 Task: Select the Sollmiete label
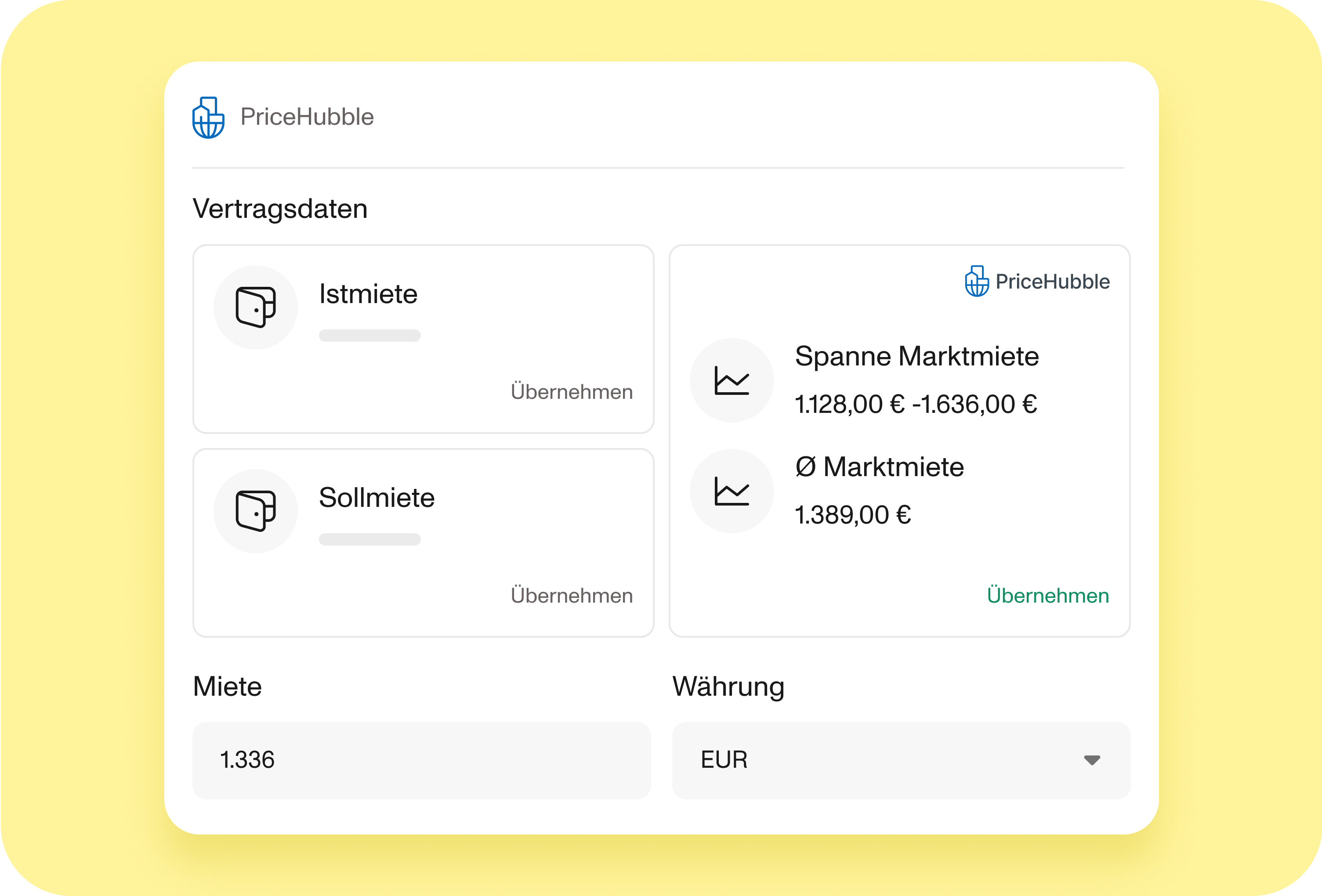click(377, 498)
